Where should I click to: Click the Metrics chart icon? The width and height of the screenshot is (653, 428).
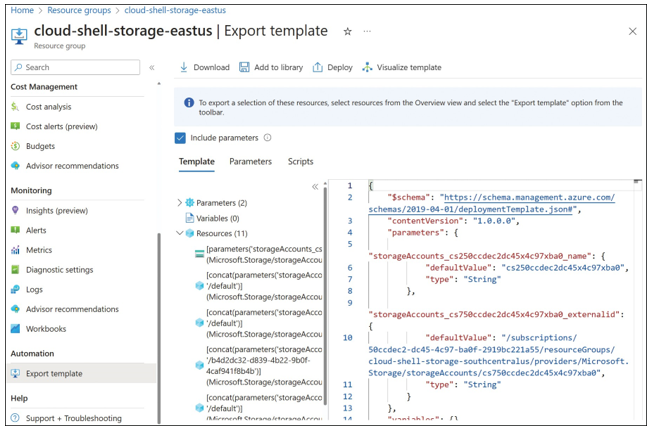[x=15, y=250]
